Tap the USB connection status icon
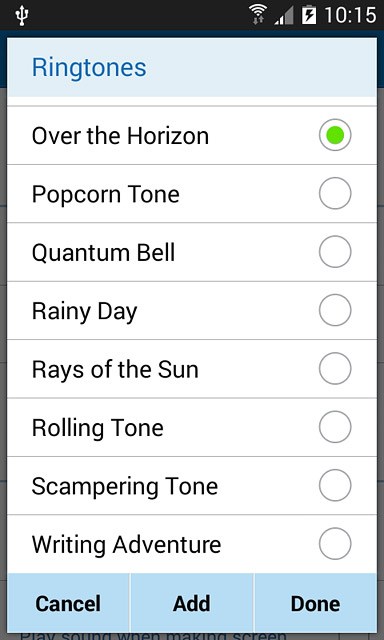The width and height of the screenshot is (384, 640). click(21, 16)
